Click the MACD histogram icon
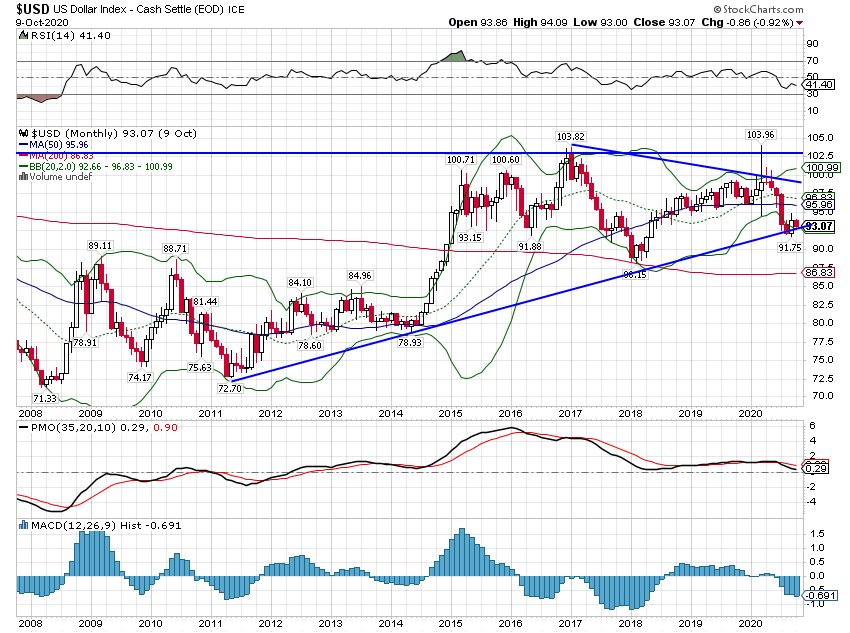Screen dimensions: 850x633 point(23,525)
